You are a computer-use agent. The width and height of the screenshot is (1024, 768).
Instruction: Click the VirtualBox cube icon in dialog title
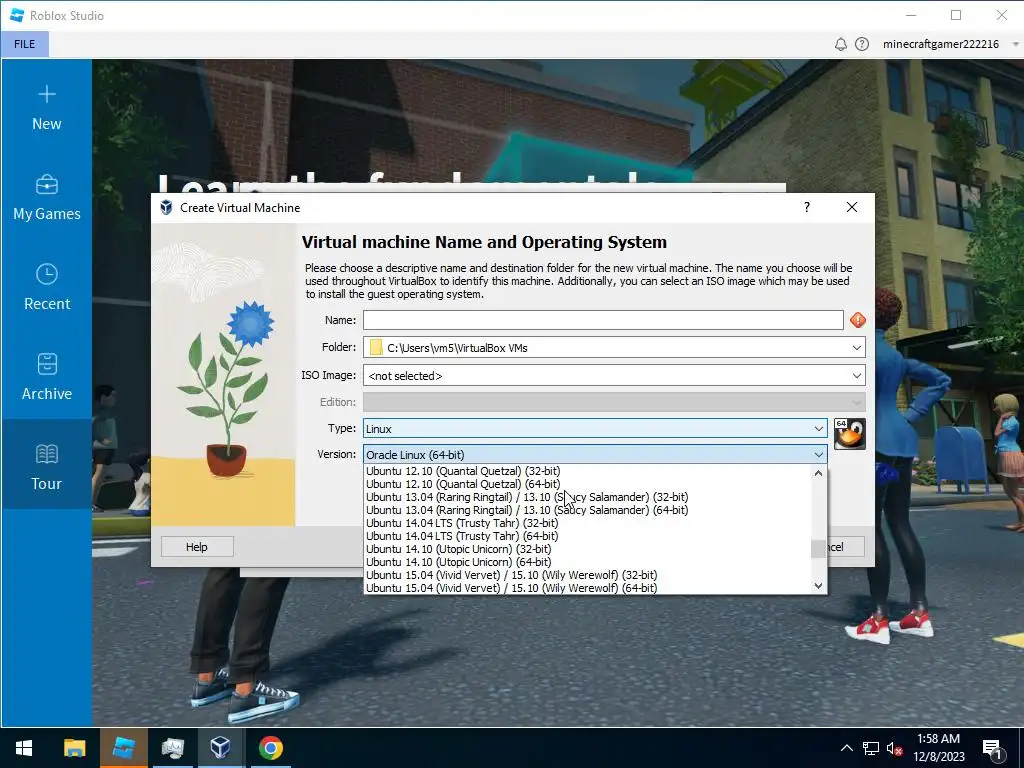[166, 208]
